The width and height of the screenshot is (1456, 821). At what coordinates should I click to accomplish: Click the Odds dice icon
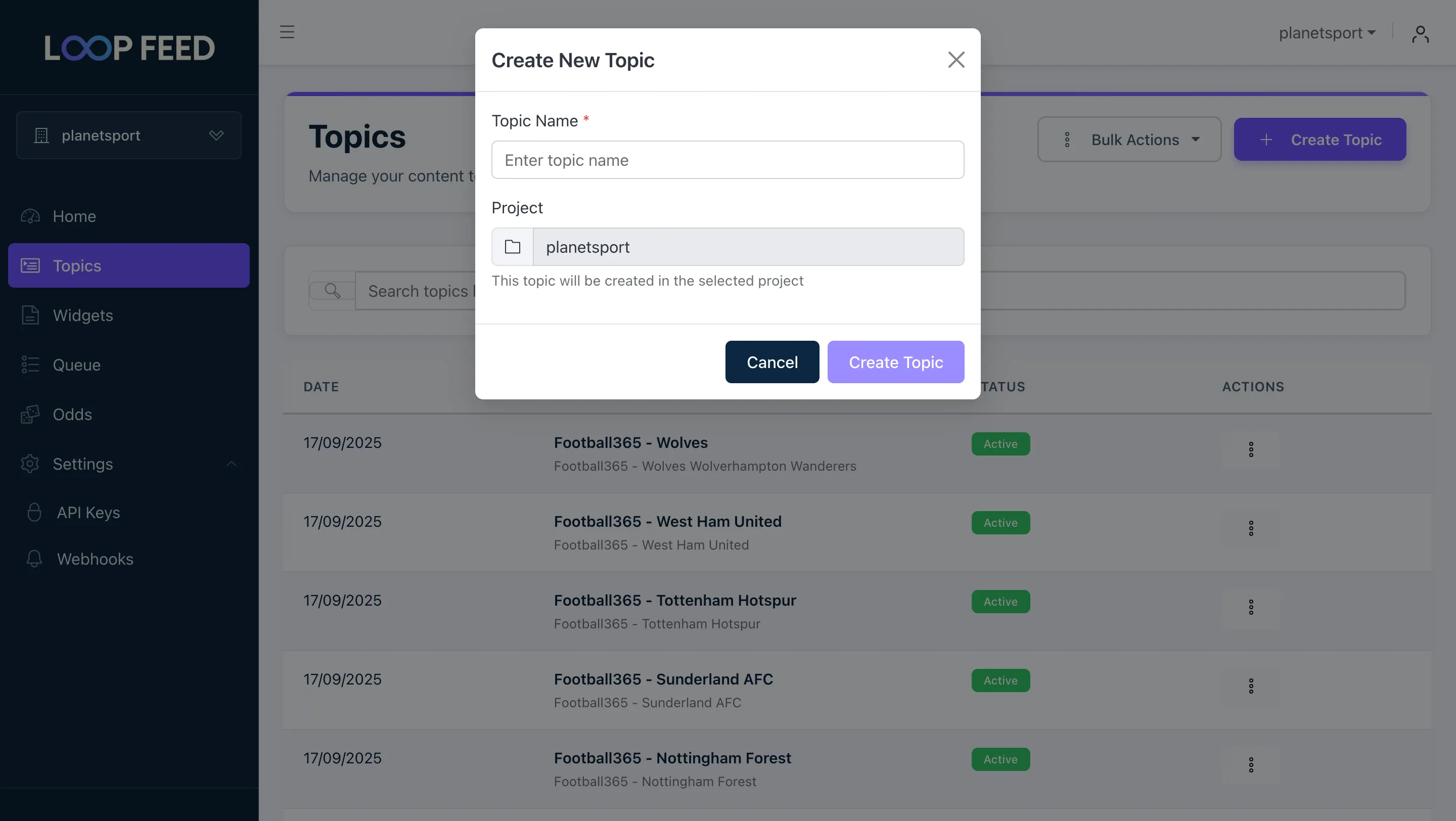(x=30, y=414)
